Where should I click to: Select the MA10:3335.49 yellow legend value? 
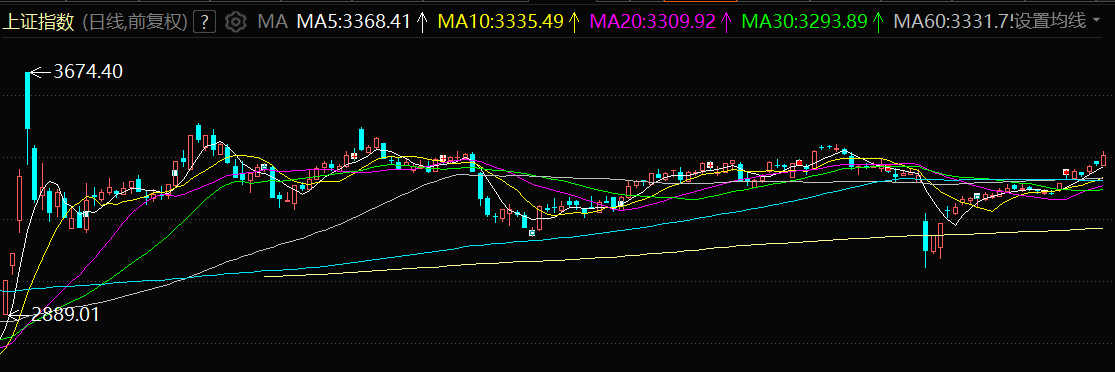tap(501, 22)
